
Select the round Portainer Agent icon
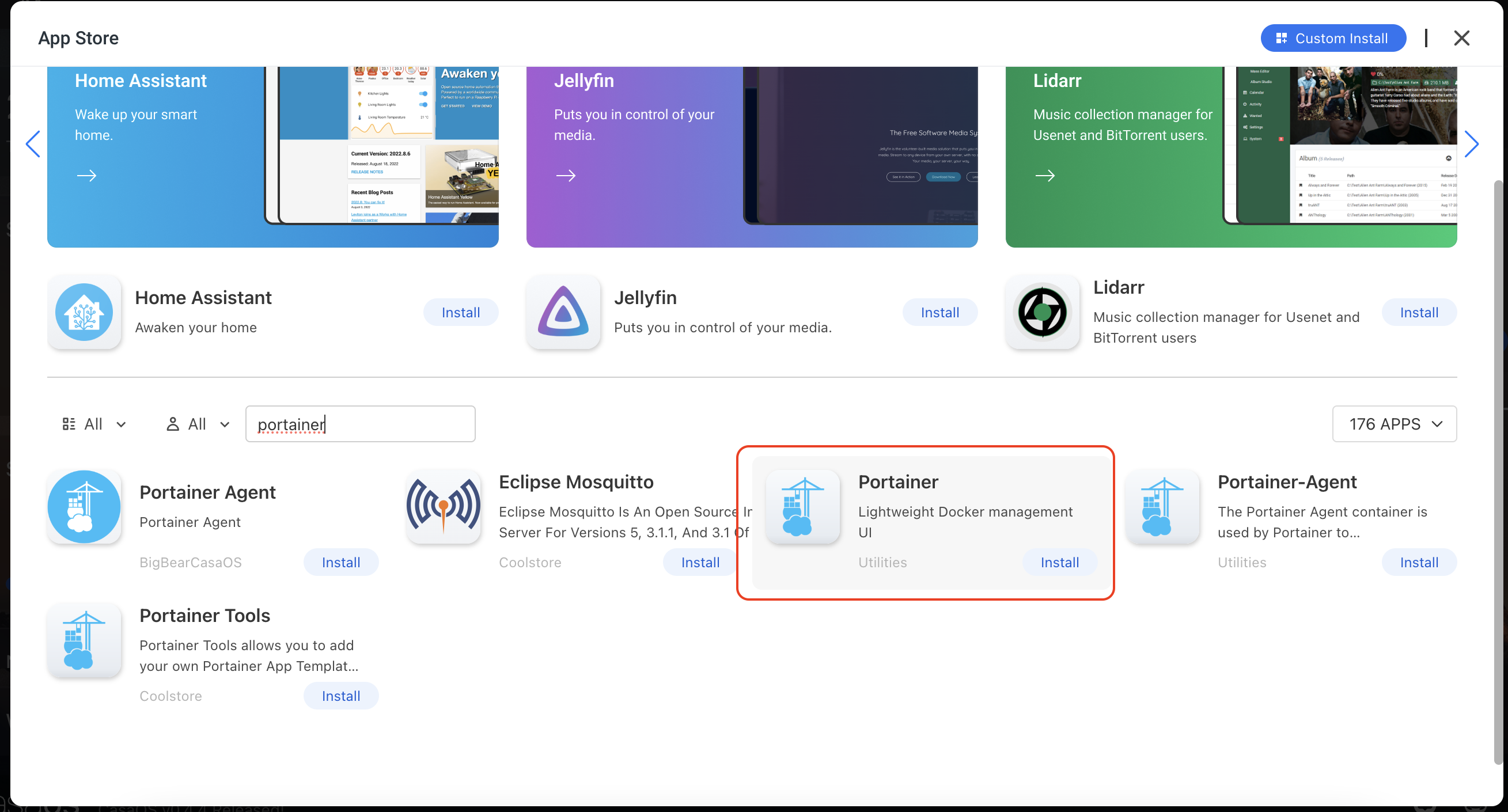pos(84,506)
